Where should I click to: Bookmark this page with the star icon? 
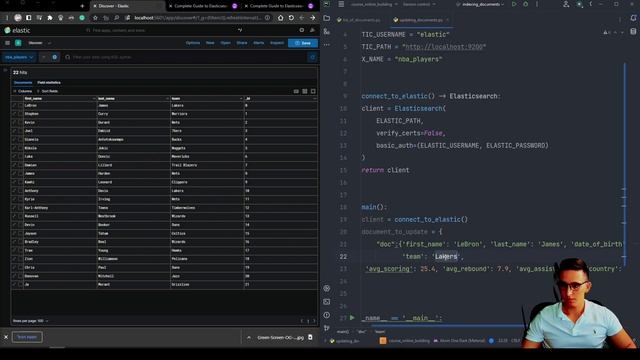(x=95, y=18)
